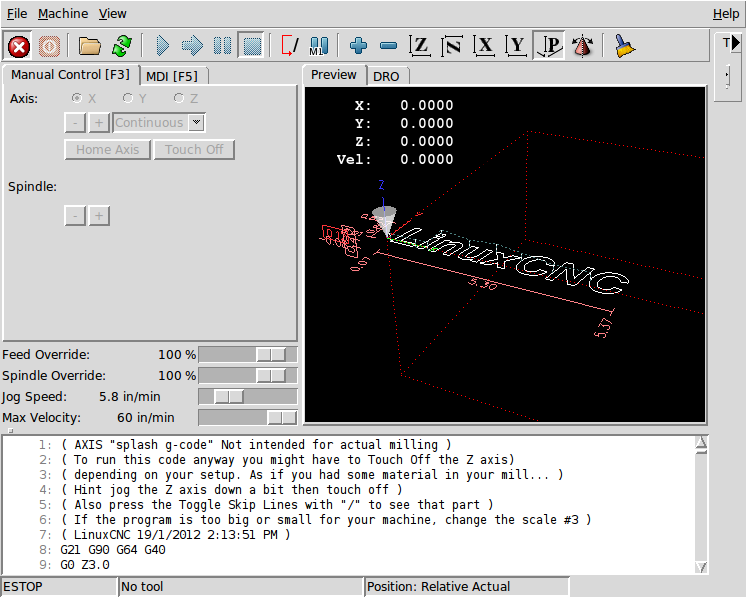Viewport: 746px width, 597px height.
Task: Open the File menu
Action: 17,14
